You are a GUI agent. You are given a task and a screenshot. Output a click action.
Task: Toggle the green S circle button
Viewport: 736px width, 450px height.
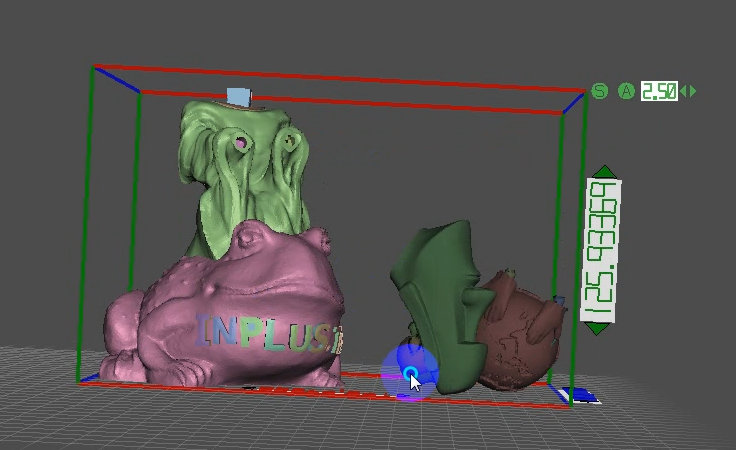coord(599,91)
